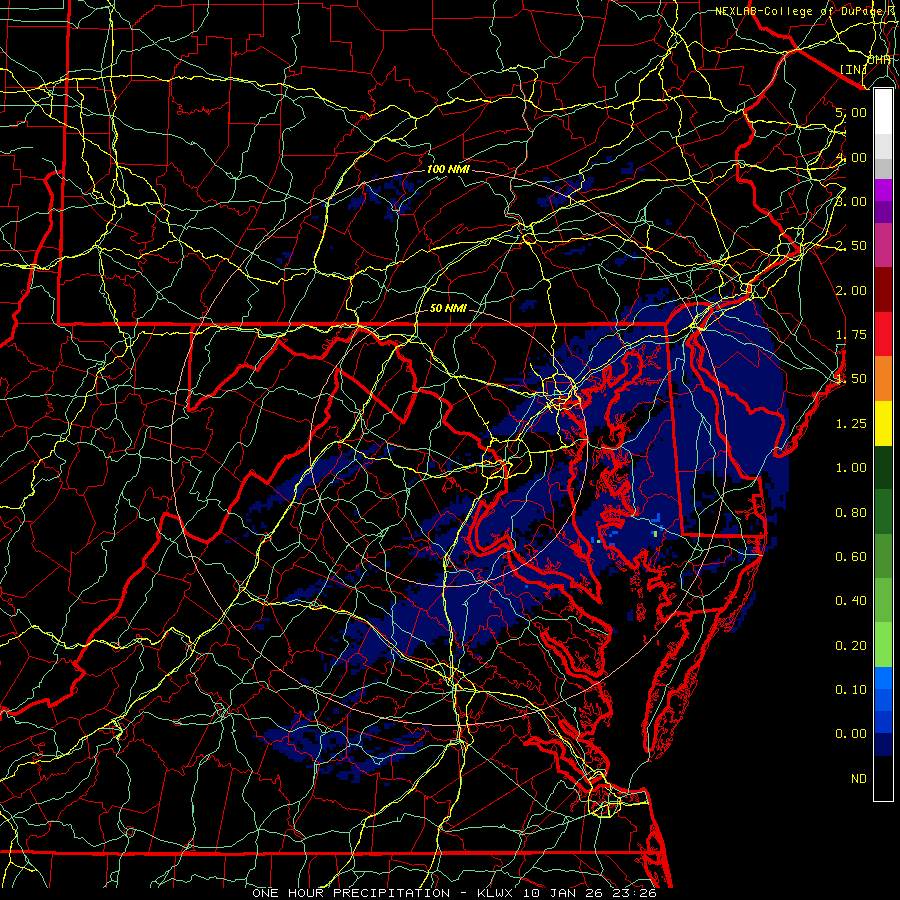
Task: Click the 2.50 legend value
Action: click(851, 246)
